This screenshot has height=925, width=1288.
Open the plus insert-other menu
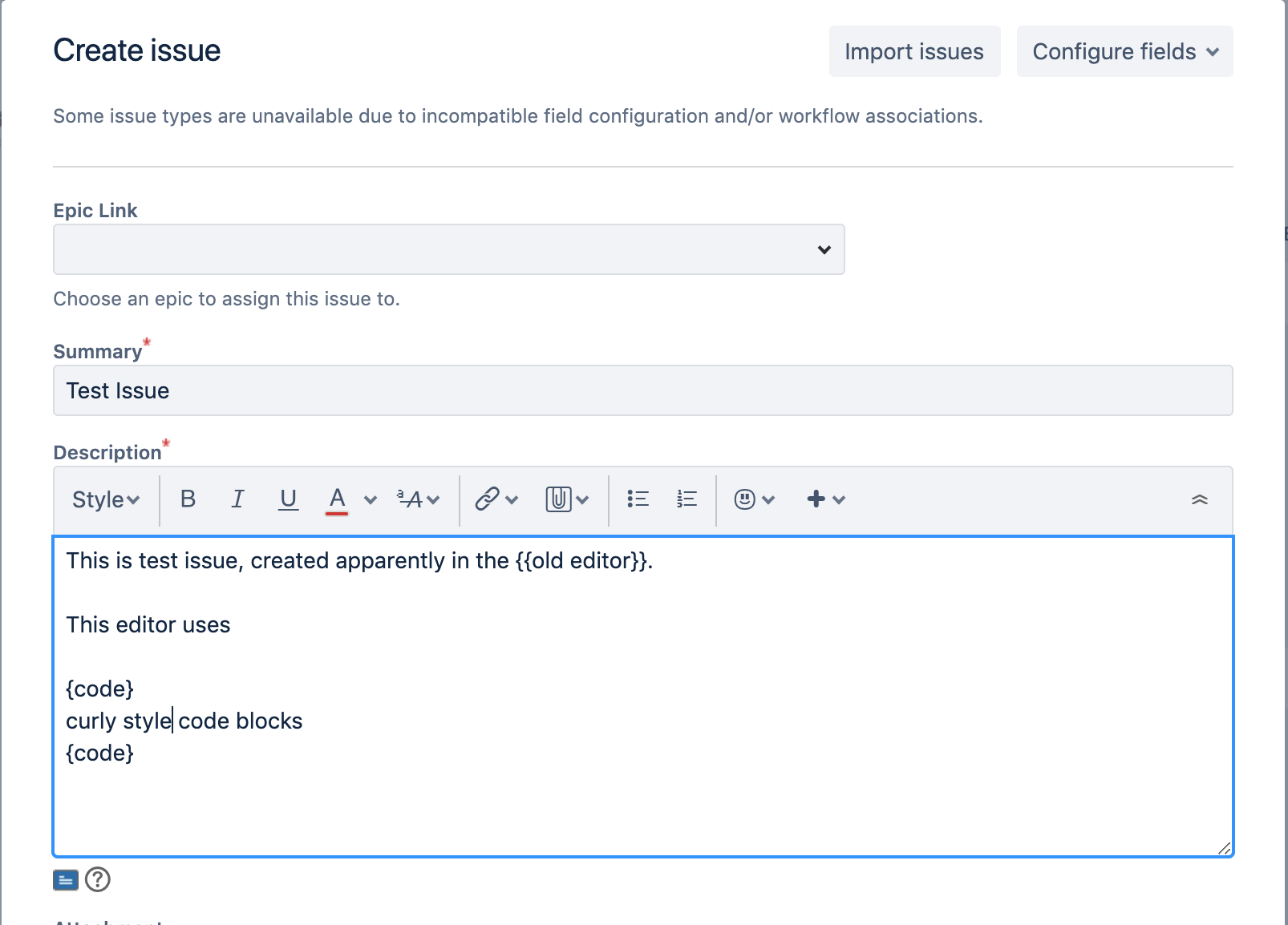point(826,499)
